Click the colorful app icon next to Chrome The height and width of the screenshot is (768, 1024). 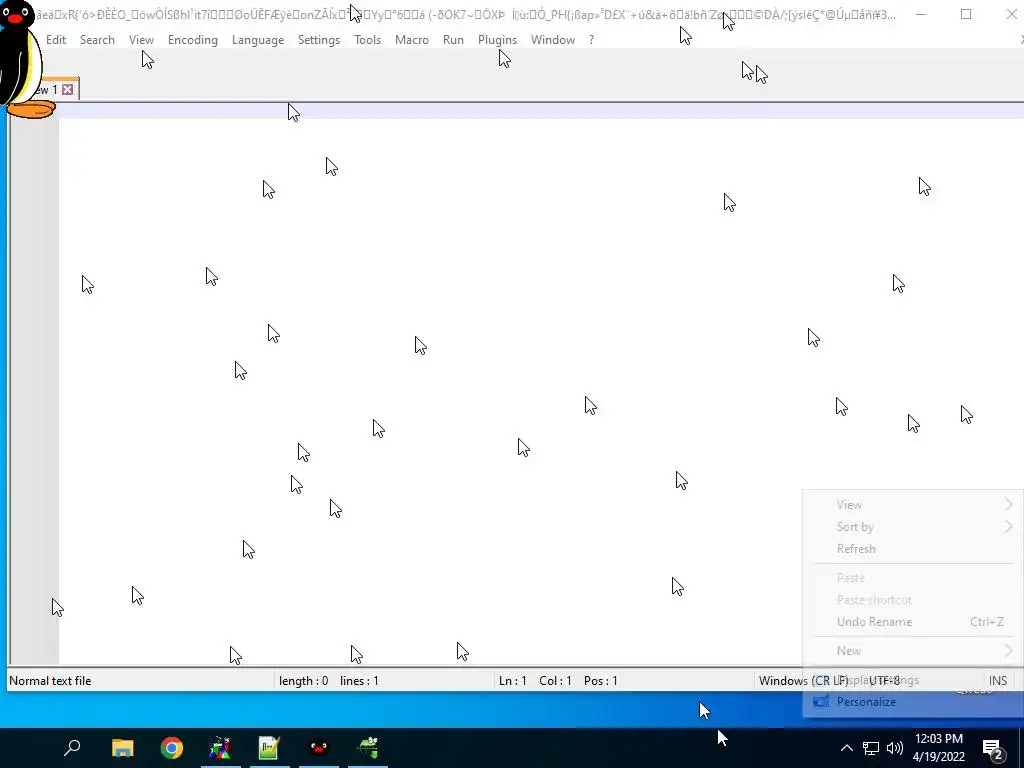click(x=220, y=748)
